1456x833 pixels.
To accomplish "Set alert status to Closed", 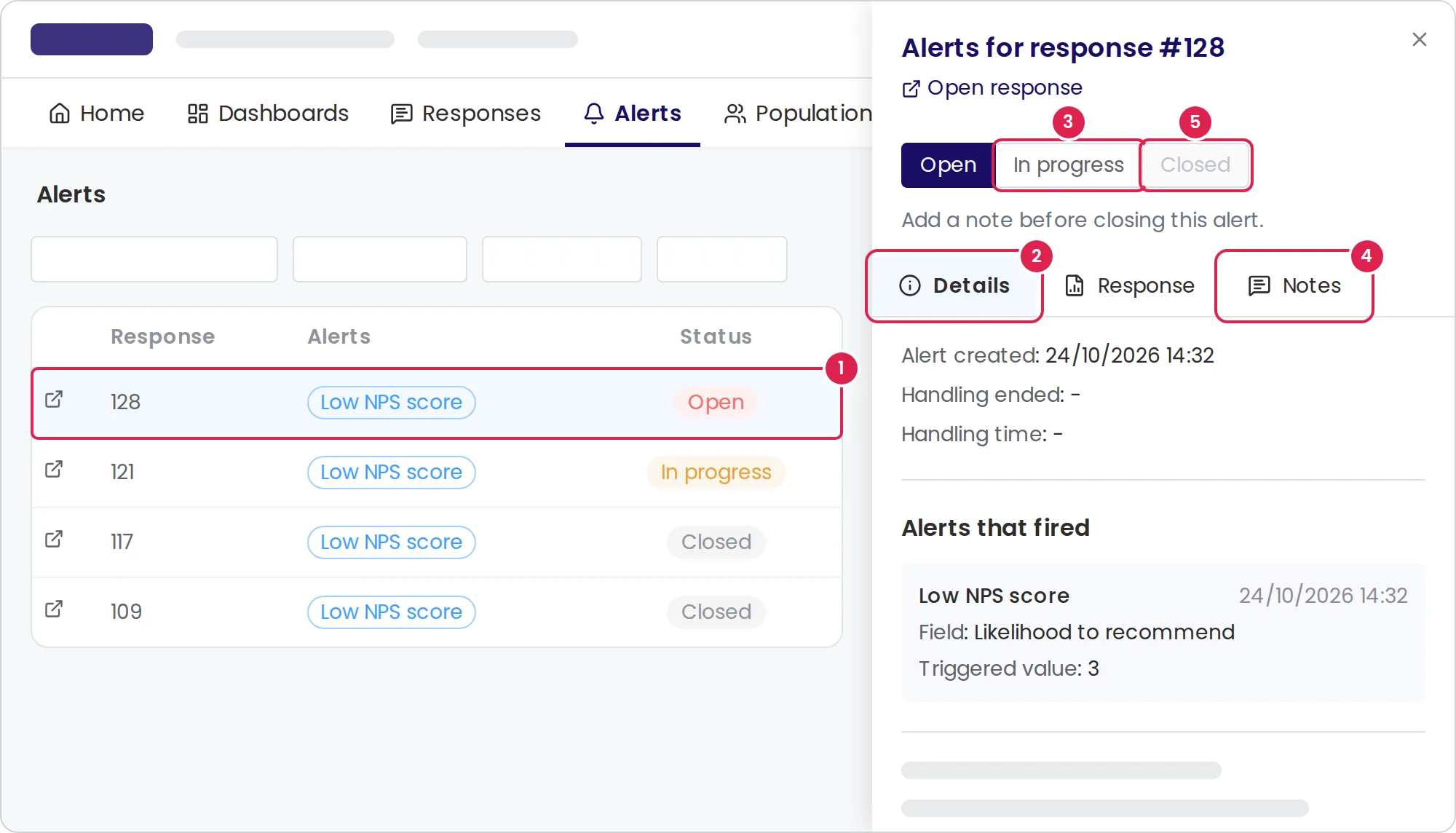I will (x=1195, y=165).
